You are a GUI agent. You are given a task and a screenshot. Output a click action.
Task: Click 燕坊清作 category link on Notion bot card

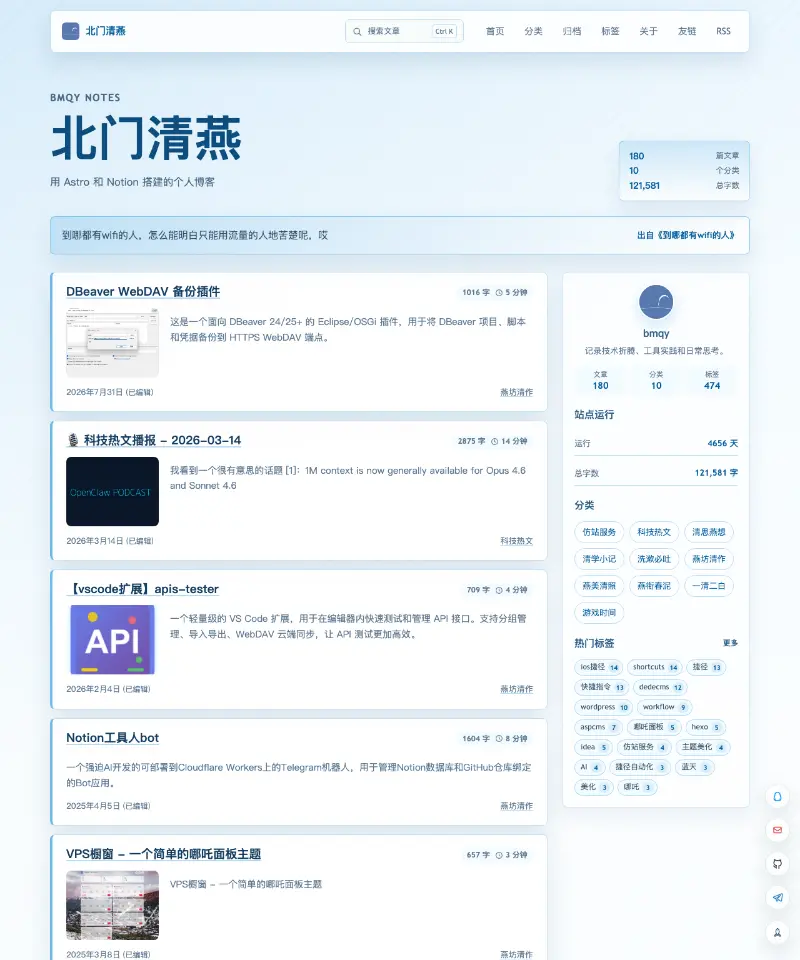(x=517, y=806)
